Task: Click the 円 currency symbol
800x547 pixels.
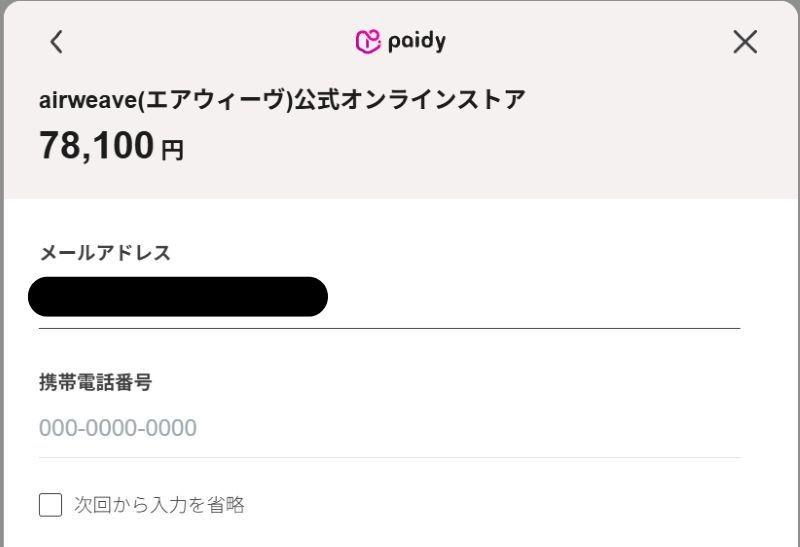Action: [173, 150]
